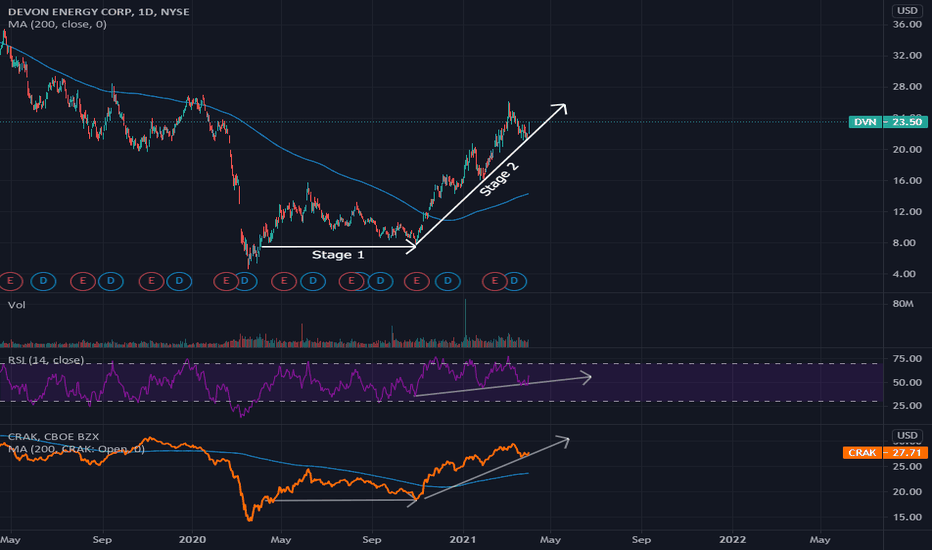
Task: Open the USD selector on CRAK pane scale
Action: tap(907, 435)
